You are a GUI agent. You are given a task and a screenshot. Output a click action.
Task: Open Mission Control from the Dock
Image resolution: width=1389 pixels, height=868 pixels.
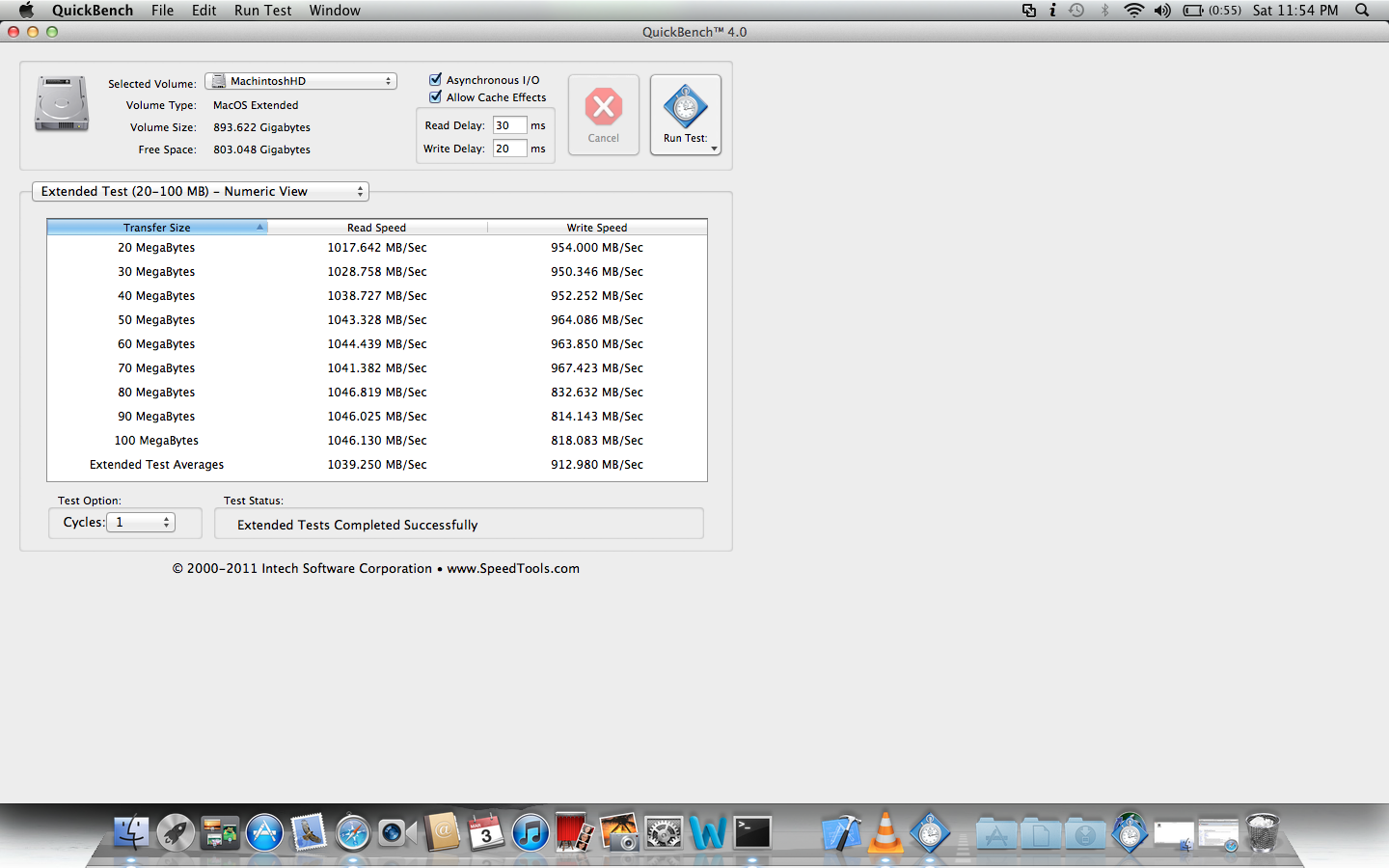click(220, 832)
